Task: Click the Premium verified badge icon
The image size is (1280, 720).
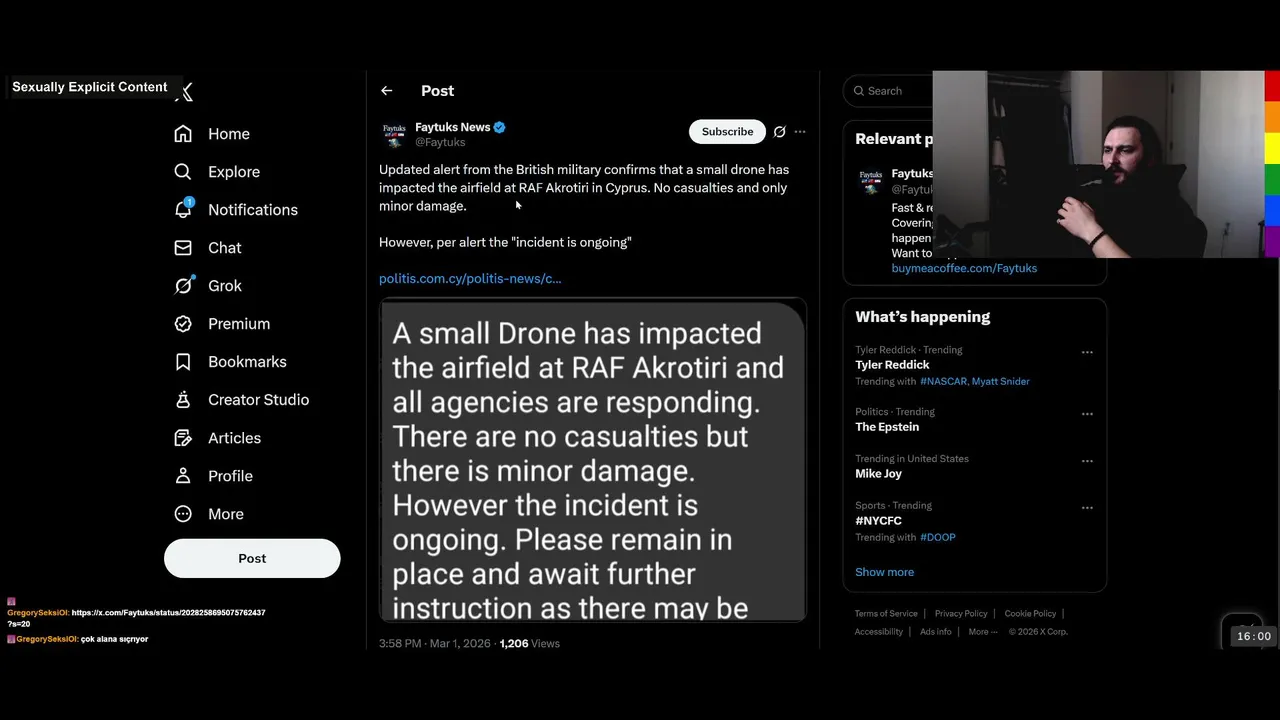Action: click(x=183, y=324)
